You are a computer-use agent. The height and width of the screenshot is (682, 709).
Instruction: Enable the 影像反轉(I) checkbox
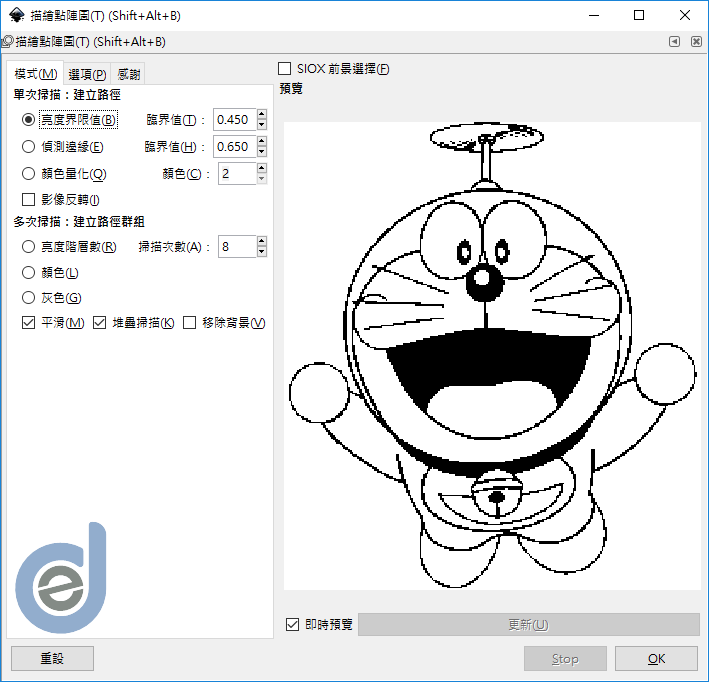[28, 199]
